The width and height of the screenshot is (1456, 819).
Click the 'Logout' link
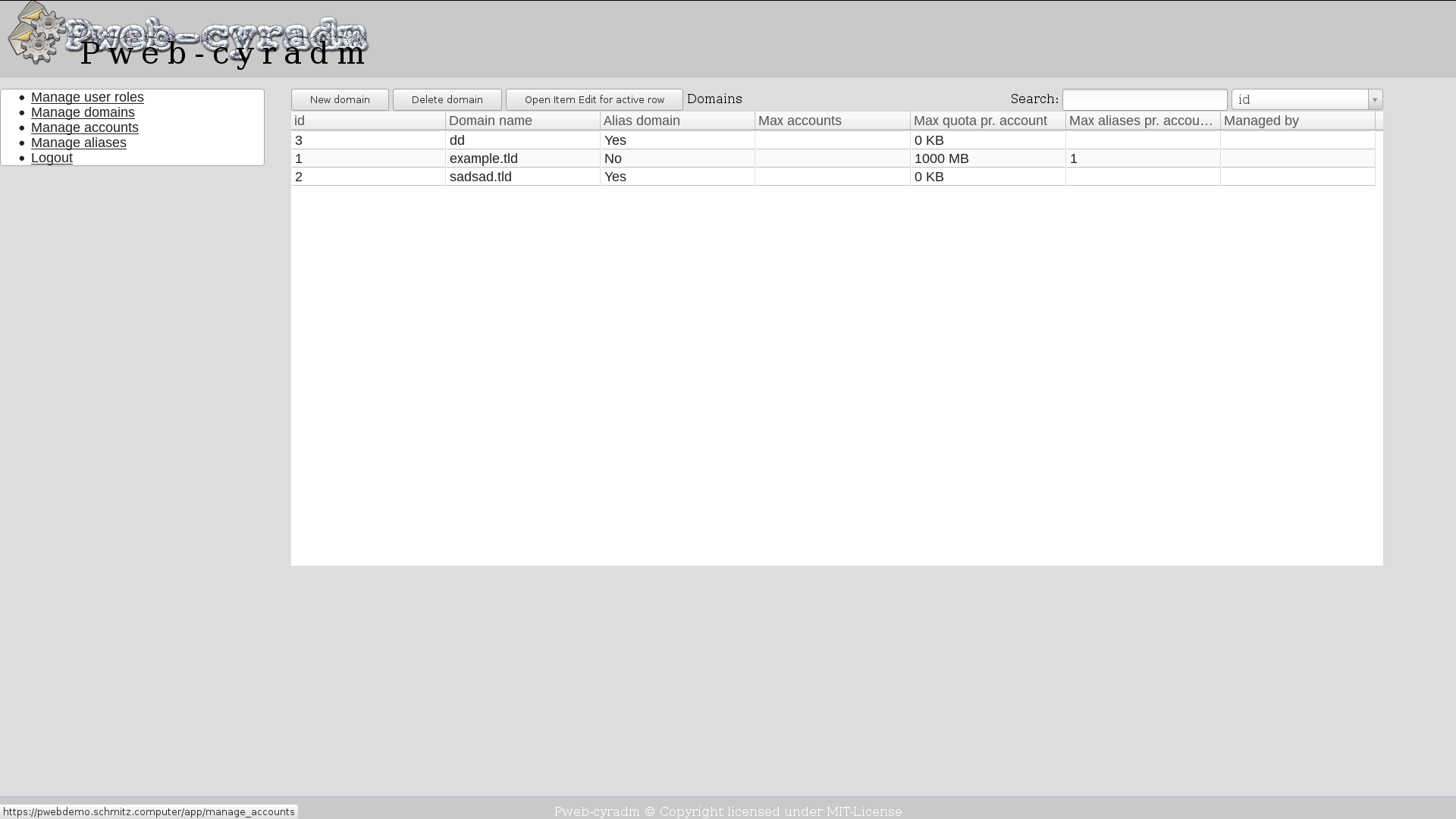click(52, 157)
